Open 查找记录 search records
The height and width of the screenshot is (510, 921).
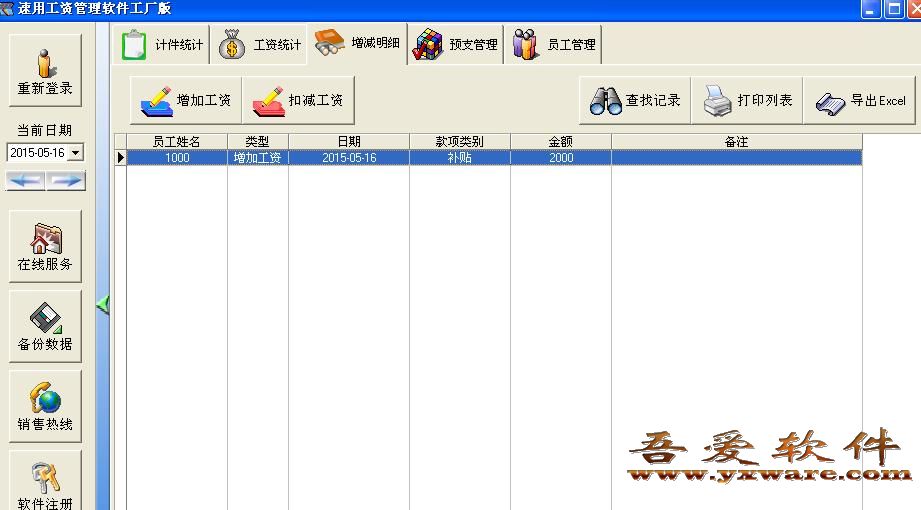635,100
